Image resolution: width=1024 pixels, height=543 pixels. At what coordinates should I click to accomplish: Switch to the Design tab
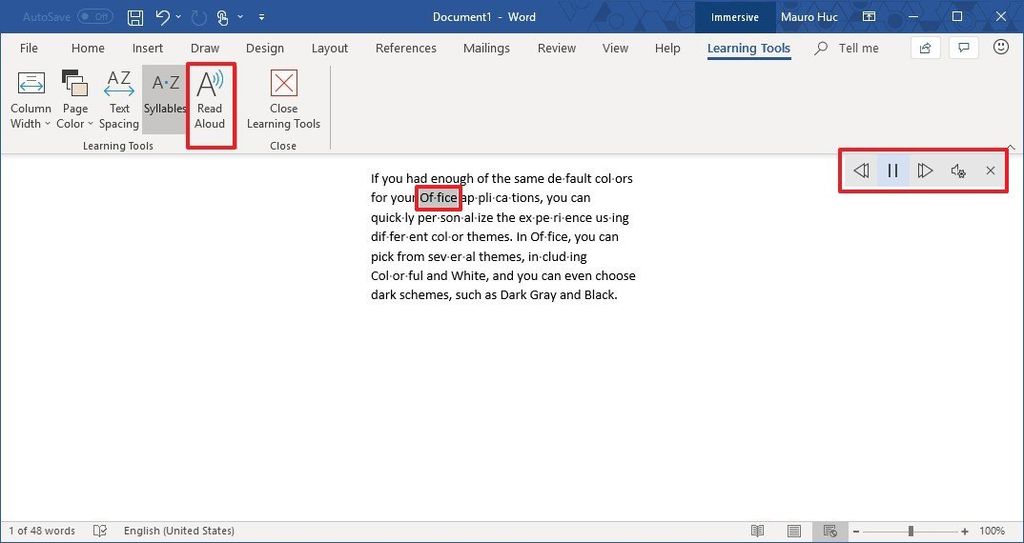coord(265,48)
